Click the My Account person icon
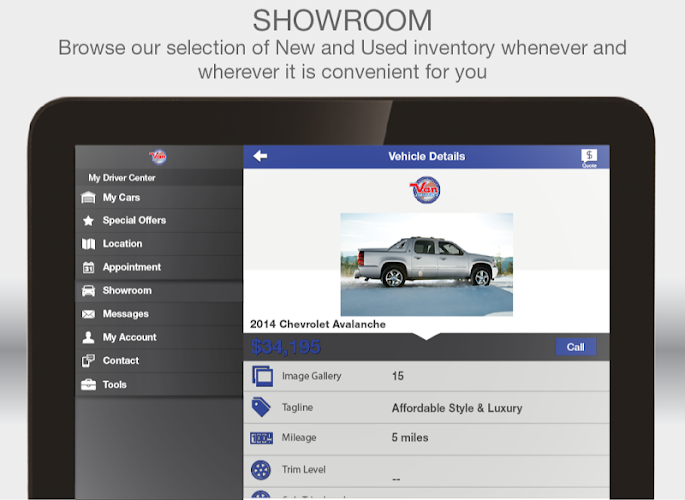This screenshot has height=500, width=685. 88,337
